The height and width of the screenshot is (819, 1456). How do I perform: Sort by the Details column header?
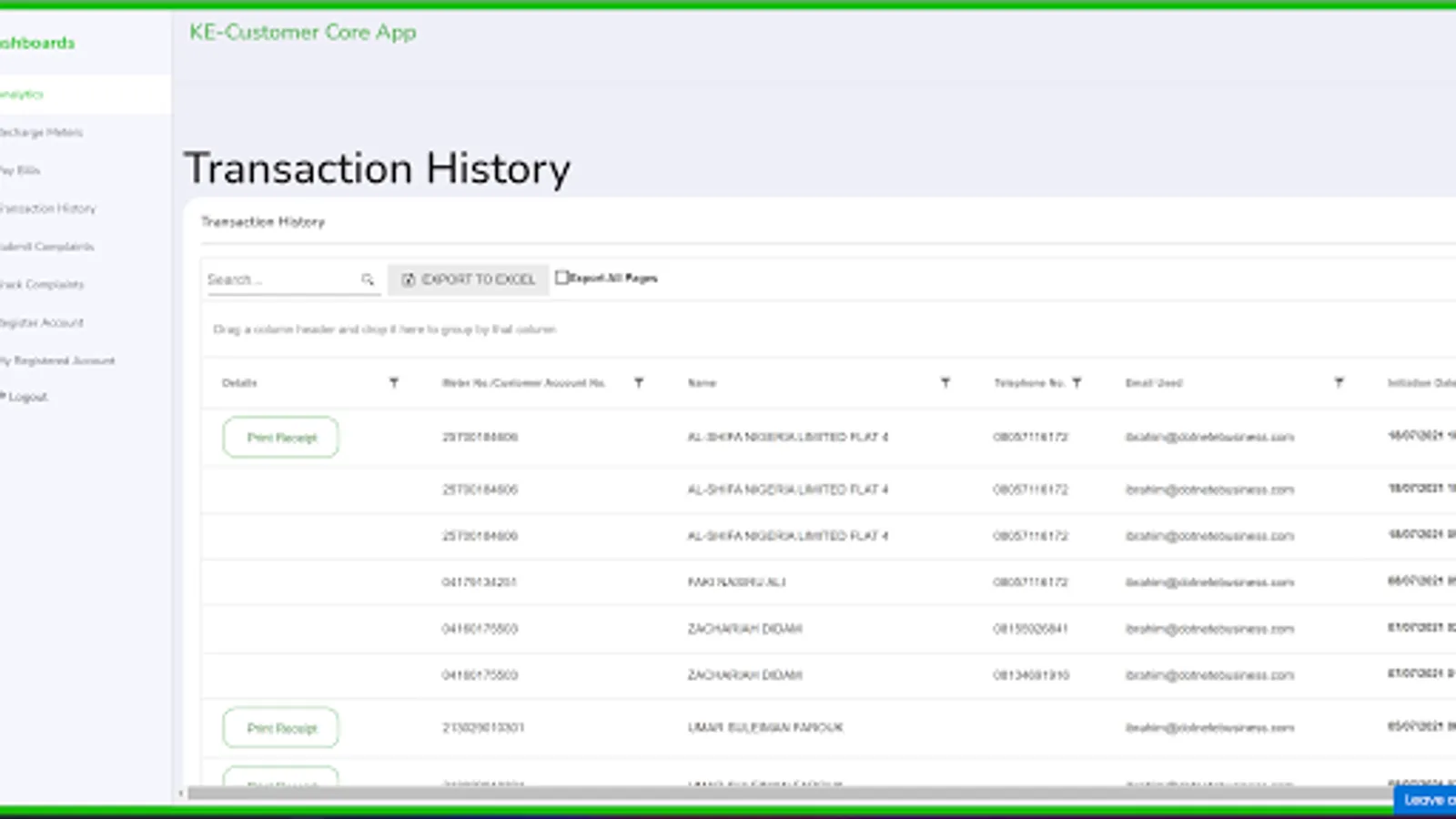[x=239, y=383]
